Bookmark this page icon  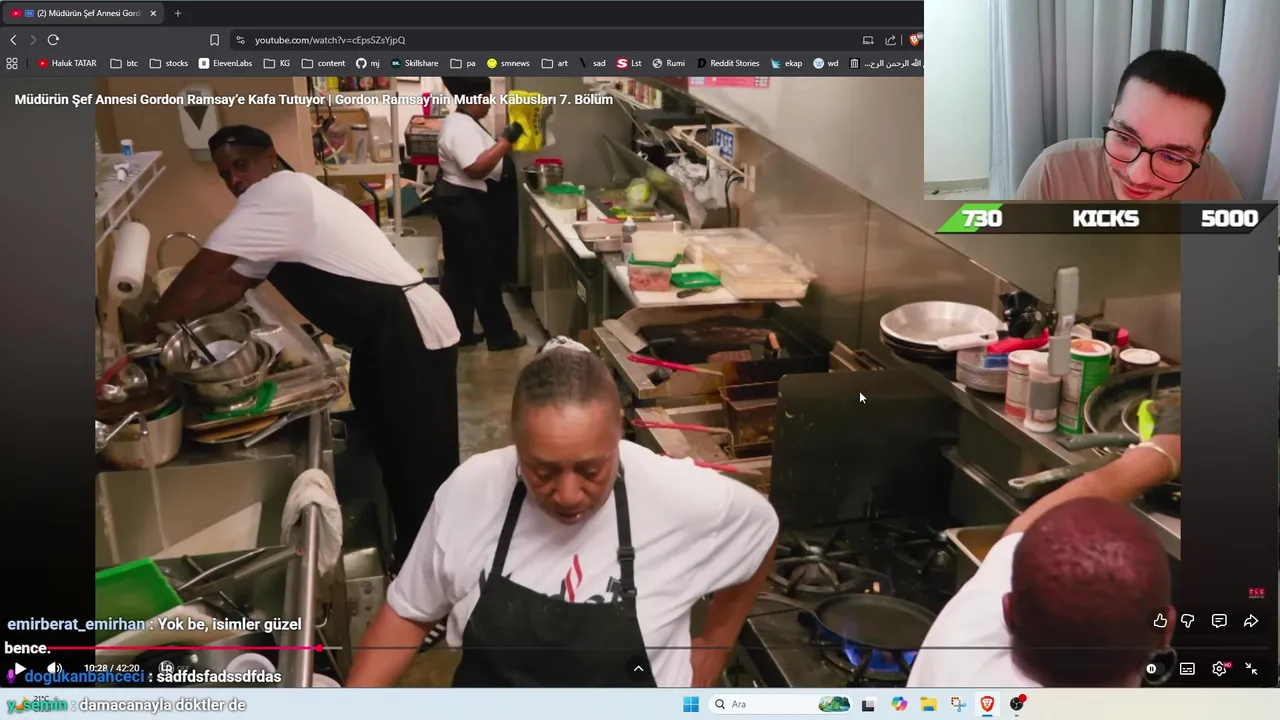(x=214, y=40)
